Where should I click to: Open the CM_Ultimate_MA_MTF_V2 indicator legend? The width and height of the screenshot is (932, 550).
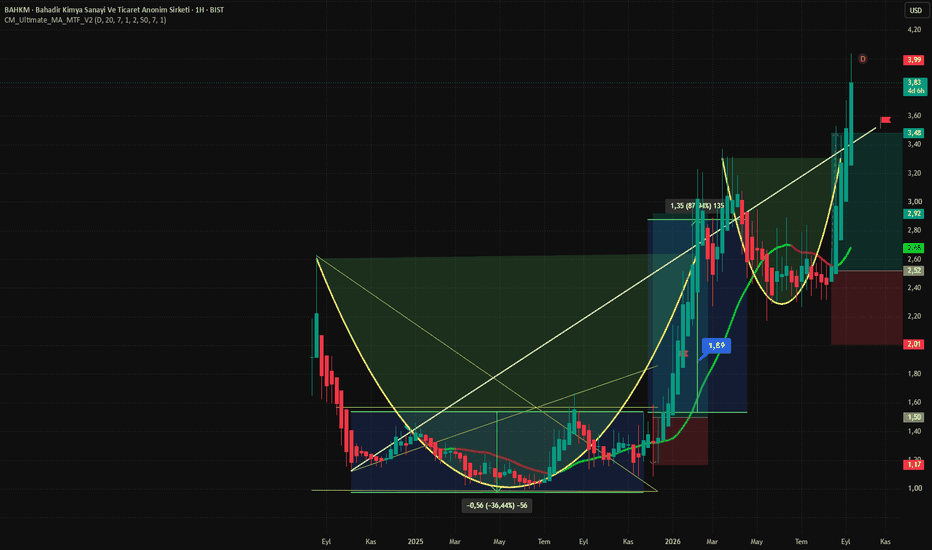[85, 20]
